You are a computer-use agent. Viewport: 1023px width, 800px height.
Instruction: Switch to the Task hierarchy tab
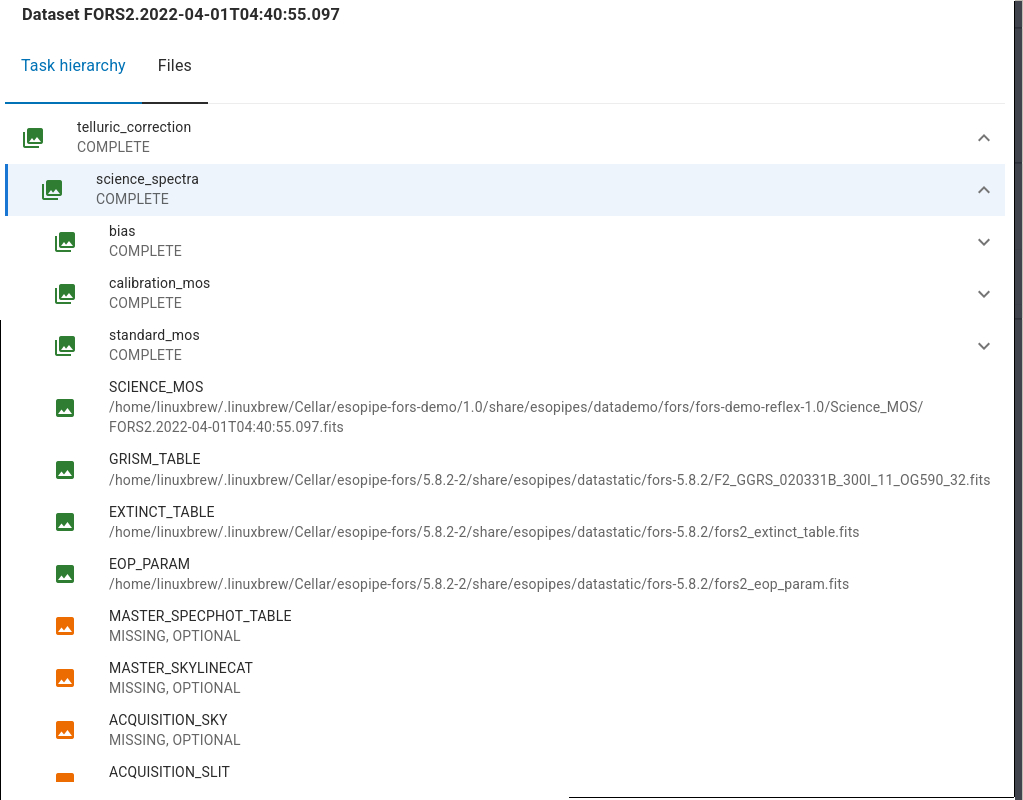pos(73,66)
